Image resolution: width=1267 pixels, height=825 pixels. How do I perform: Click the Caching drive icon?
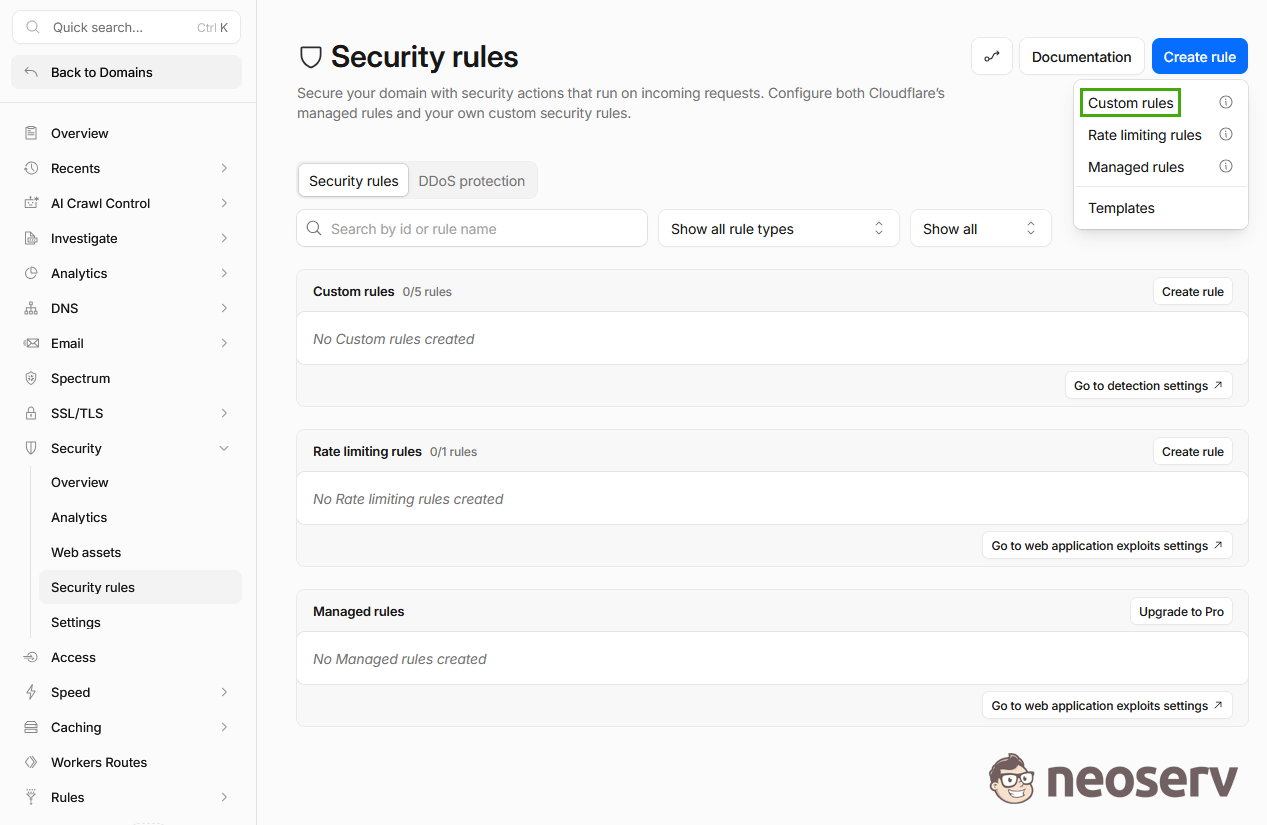[x=31, y=727]
